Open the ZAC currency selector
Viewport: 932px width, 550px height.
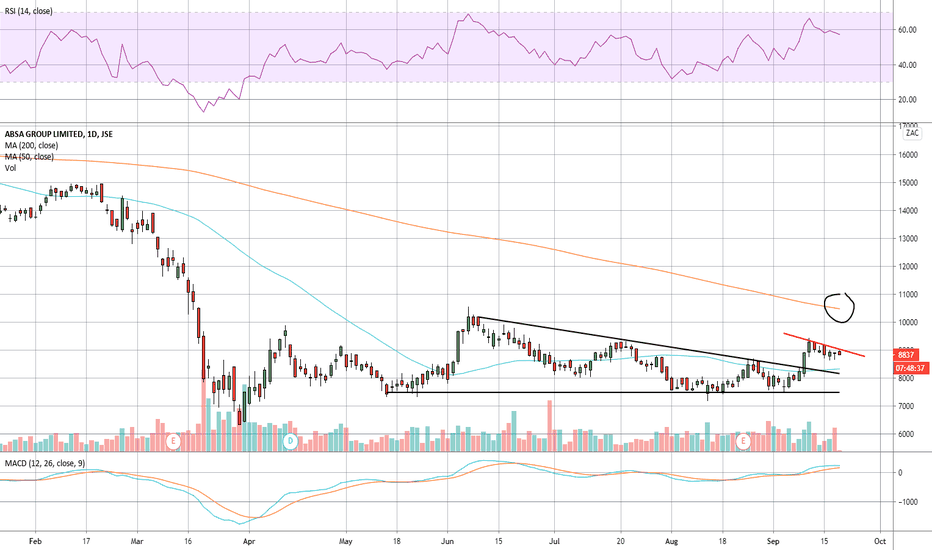(x=912, y=133)
